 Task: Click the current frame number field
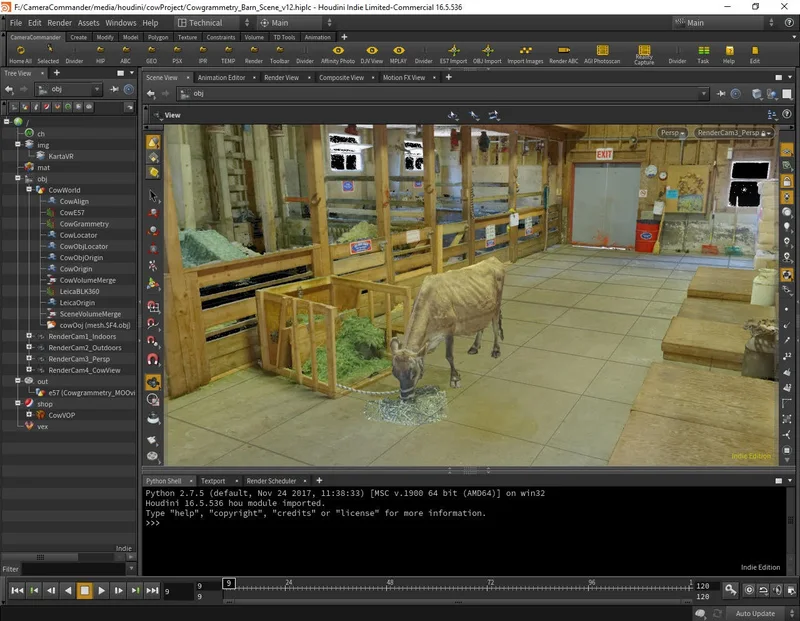[177, 591]
